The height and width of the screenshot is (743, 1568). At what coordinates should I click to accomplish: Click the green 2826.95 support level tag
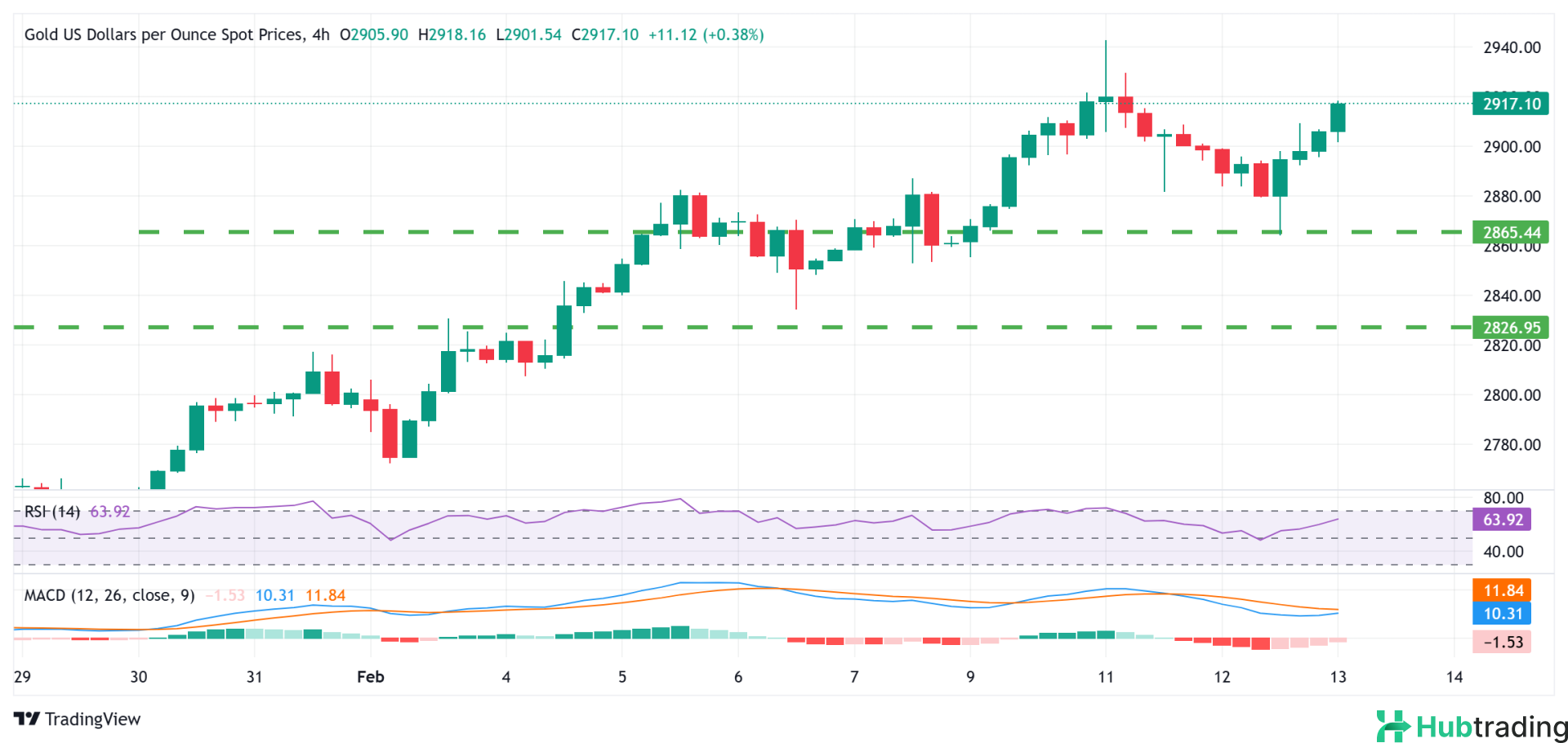1510,327
